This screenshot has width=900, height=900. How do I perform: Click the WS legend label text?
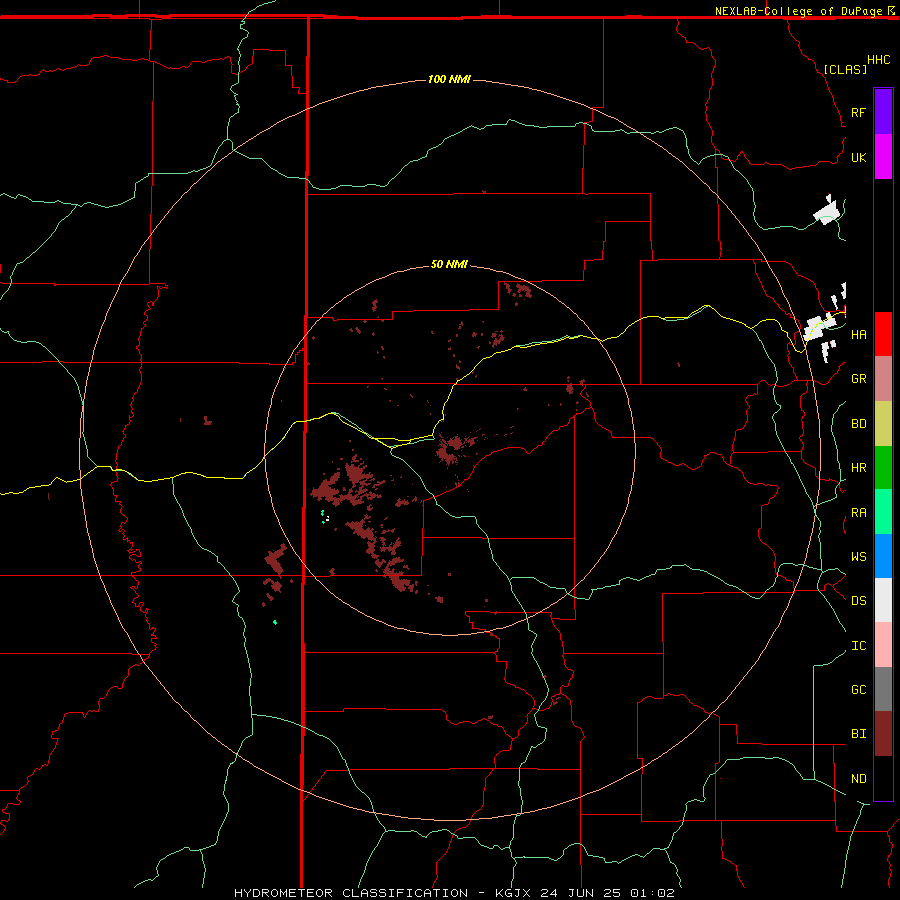click(858, 556)
